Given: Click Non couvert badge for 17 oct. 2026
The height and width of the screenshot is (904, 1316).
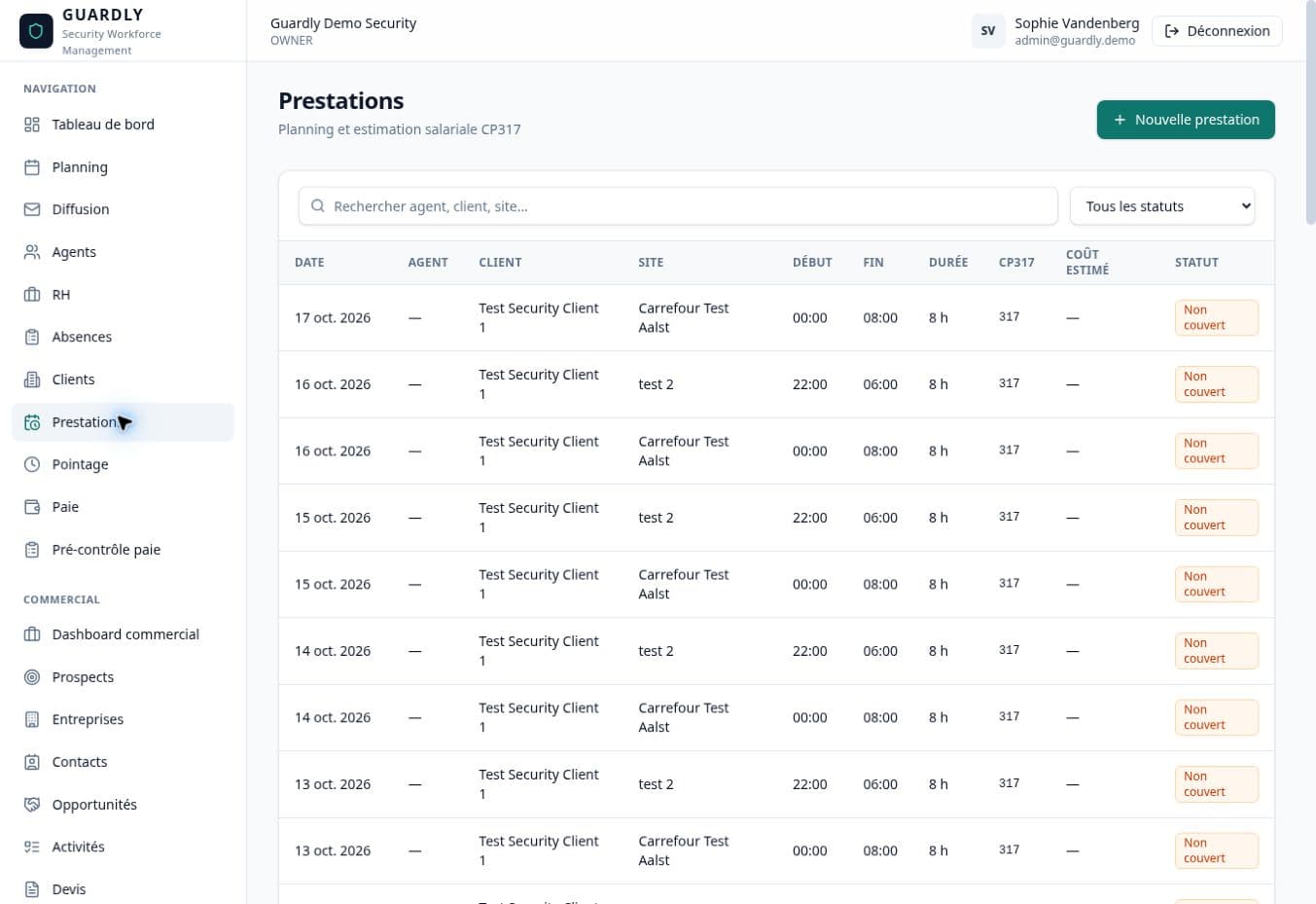Looking at the screenshot, I should 1217,318.
